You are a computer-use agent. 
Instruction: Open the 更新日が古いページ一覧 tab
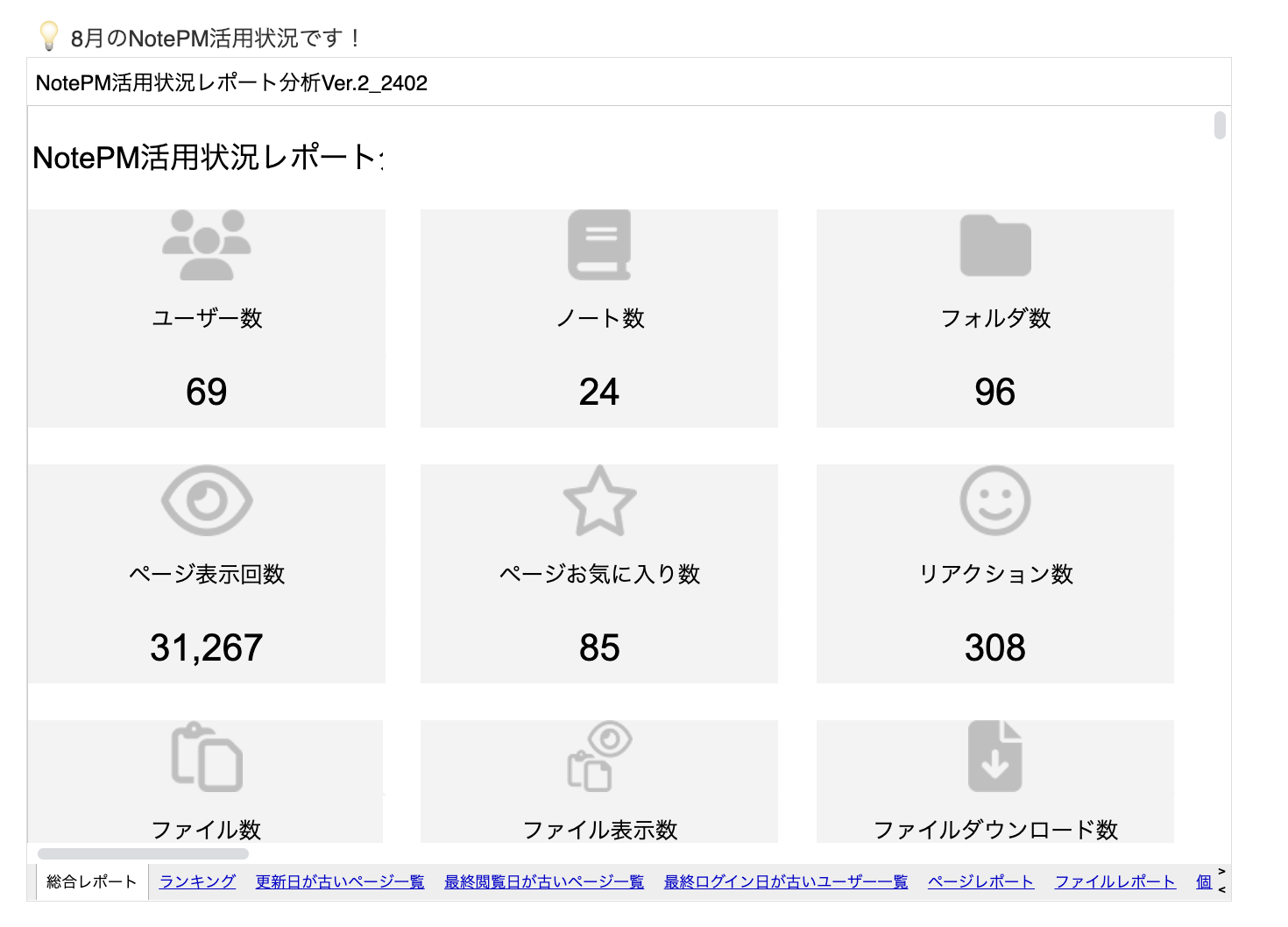pos(340,881)
